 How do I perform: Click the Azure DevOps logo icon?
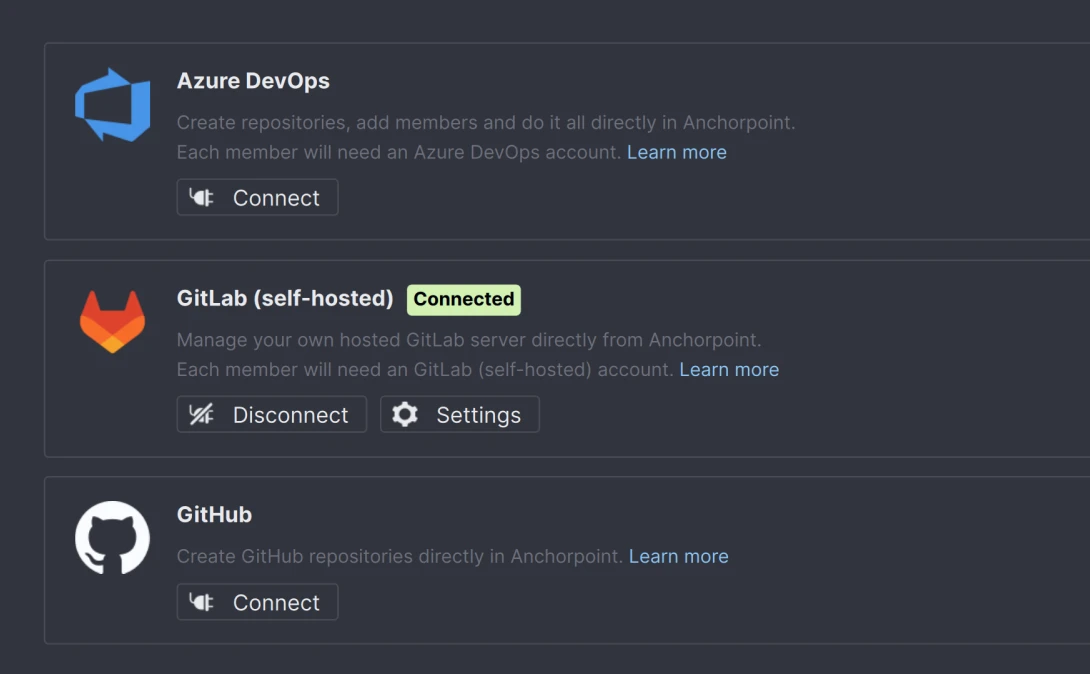tap(112, 103)
